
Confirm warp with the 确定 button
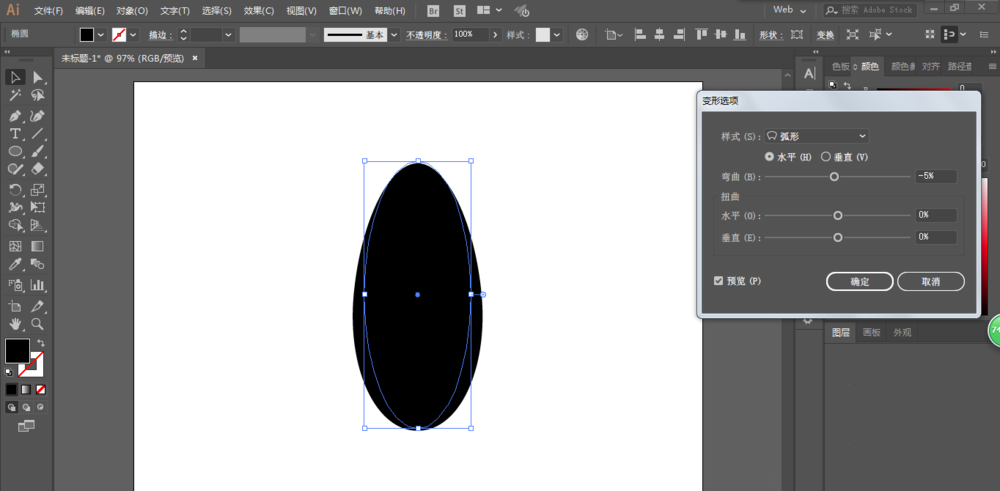pos(860,282)
